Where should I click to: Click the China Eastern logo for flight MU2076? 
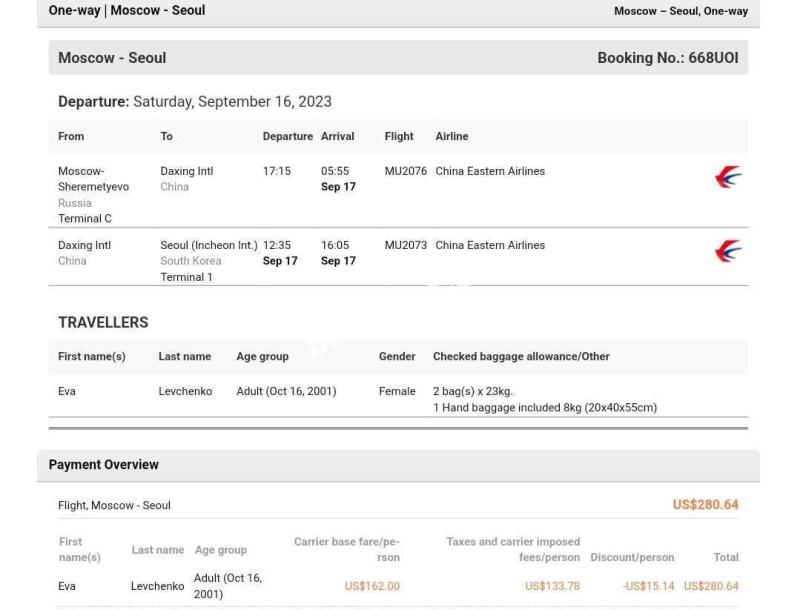(x=728, y=177)
